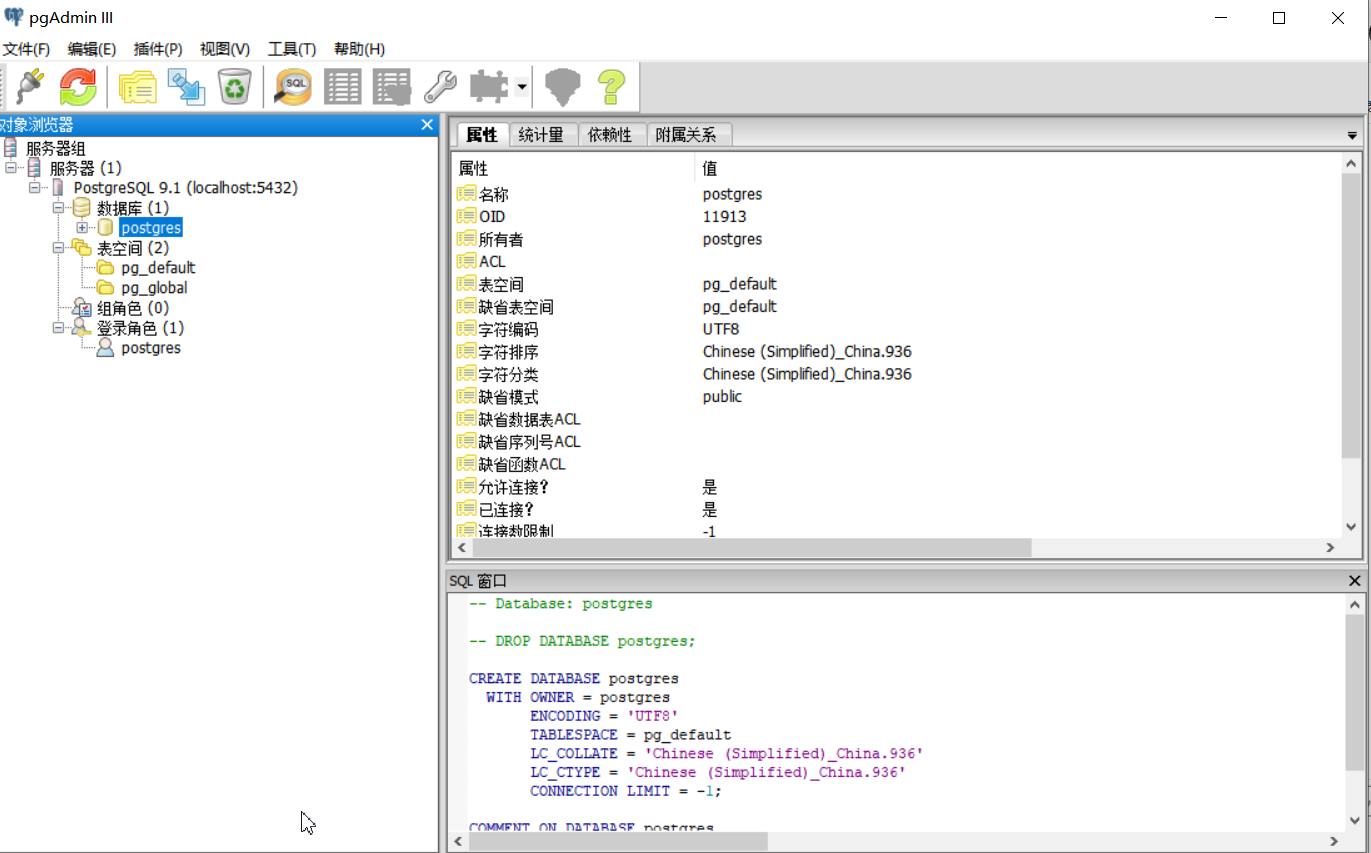Select the 服务器组 tree node
The width and height of the screenshot is (1371, 853).
pyautogui.click(x=56, y=148)
